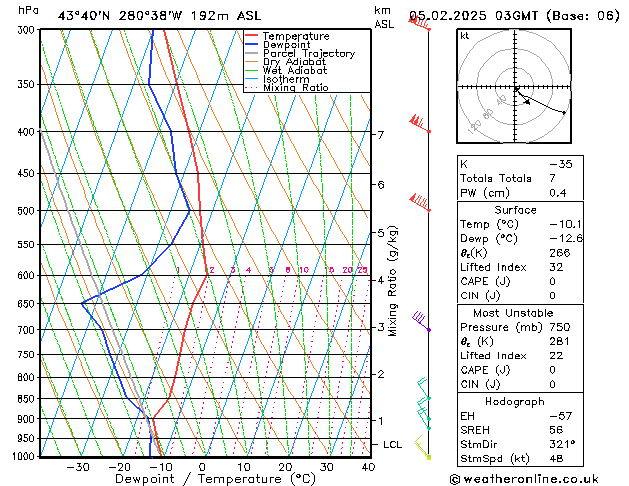Click the '1000' hPa pressure label
Viewport: 629px width, 486px height.
click(25, 456)
